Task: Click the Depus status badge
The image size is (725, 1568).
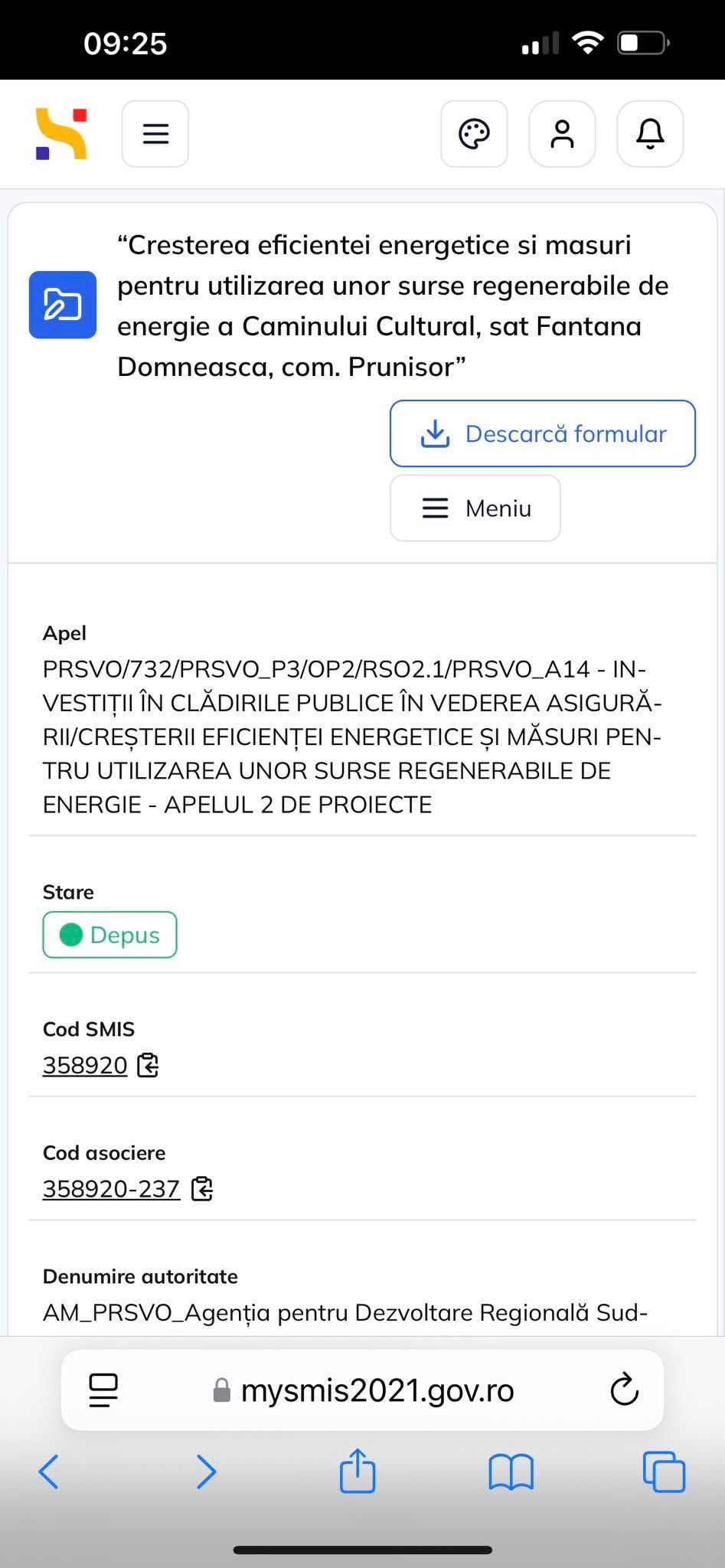Action: click(109, 935)
